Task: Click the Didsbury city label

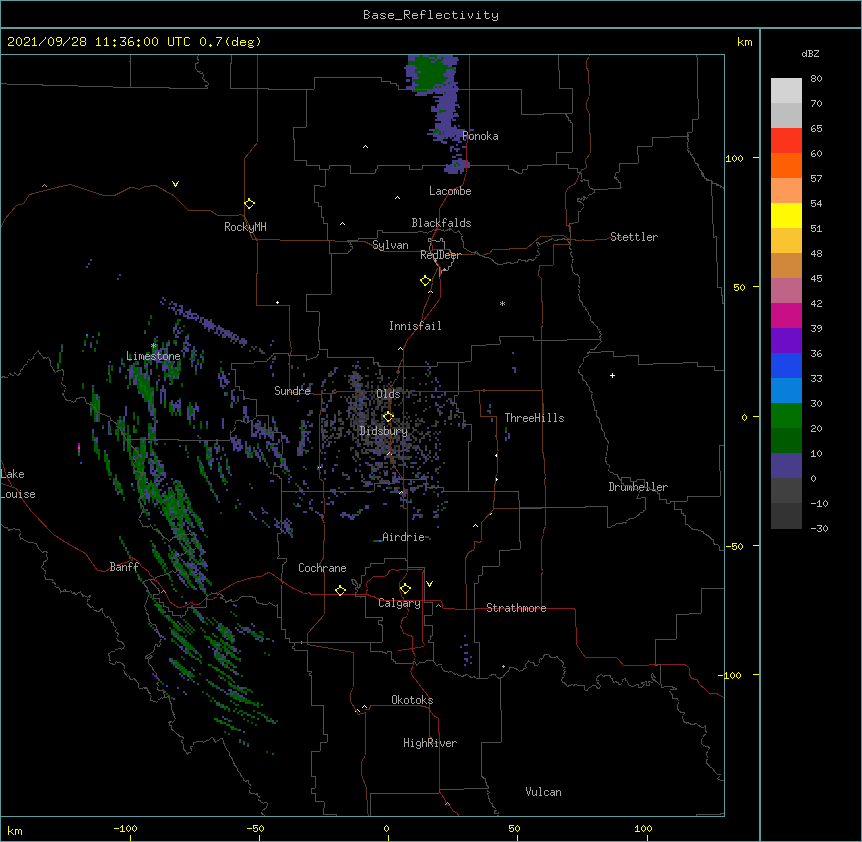Action: [x=383, y=431]
